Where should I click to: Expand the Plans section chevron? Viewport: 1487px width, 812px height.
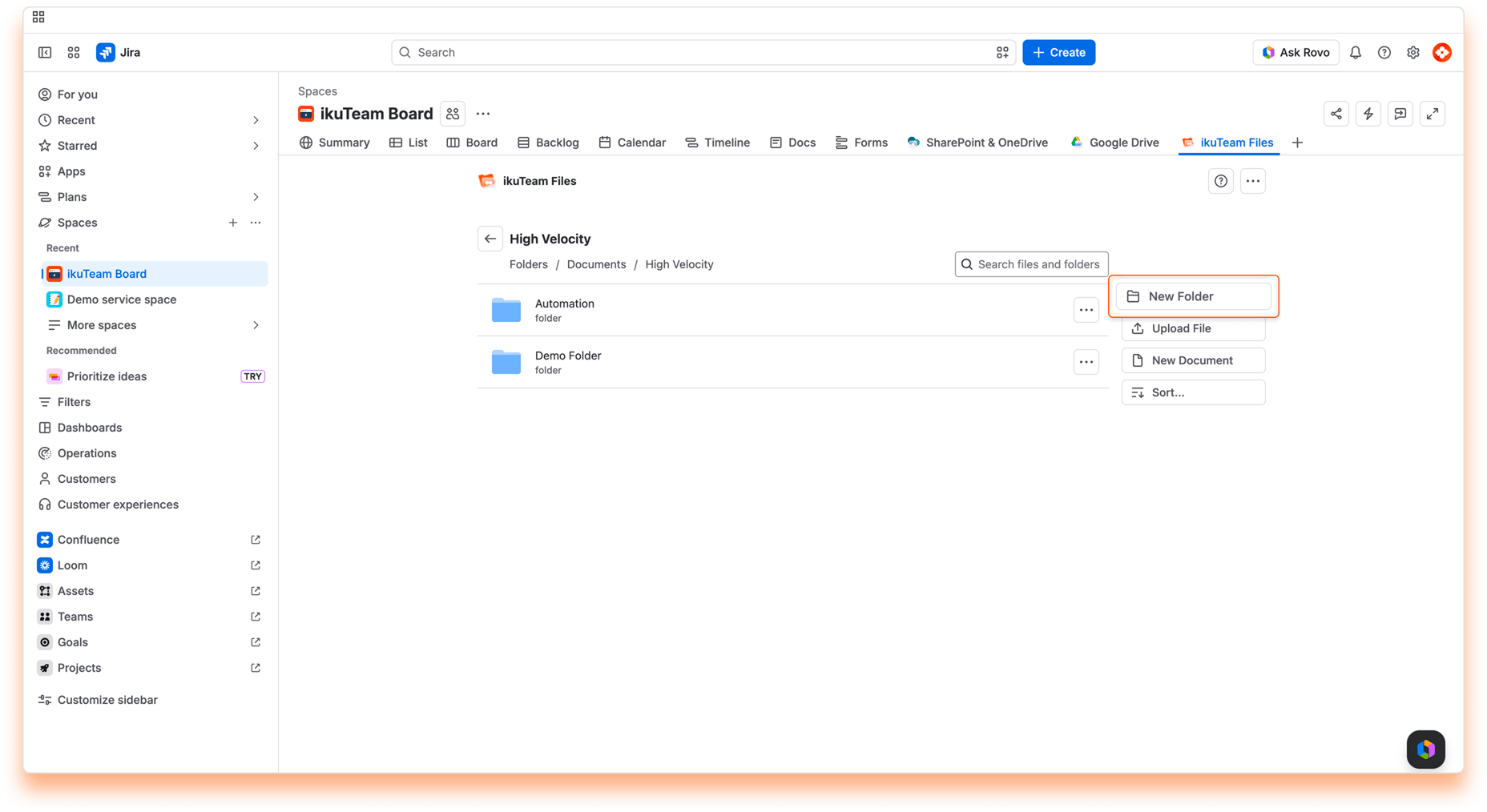click(x=256, y=197)
